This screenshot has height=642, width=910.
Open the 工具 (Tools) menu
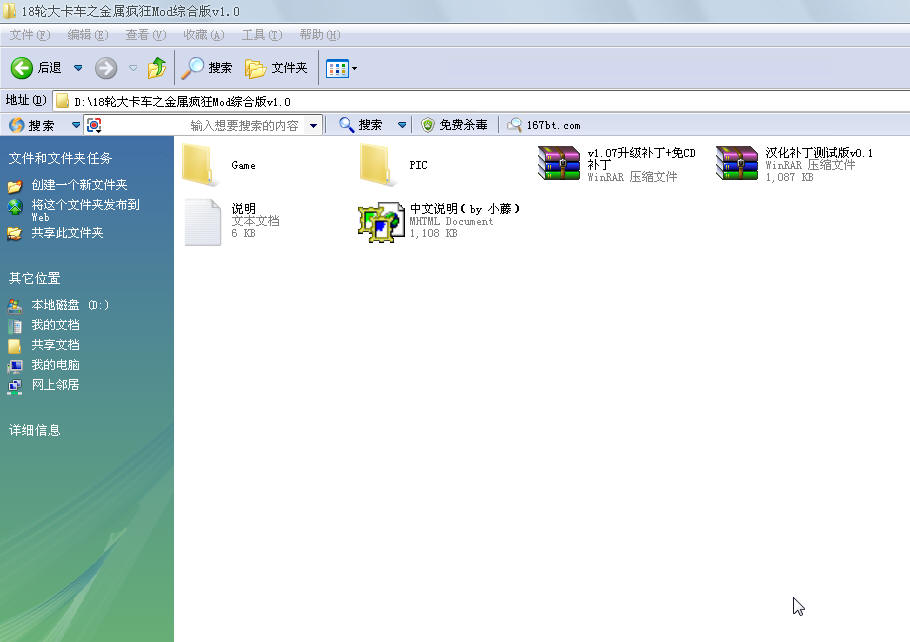(260, 35)
